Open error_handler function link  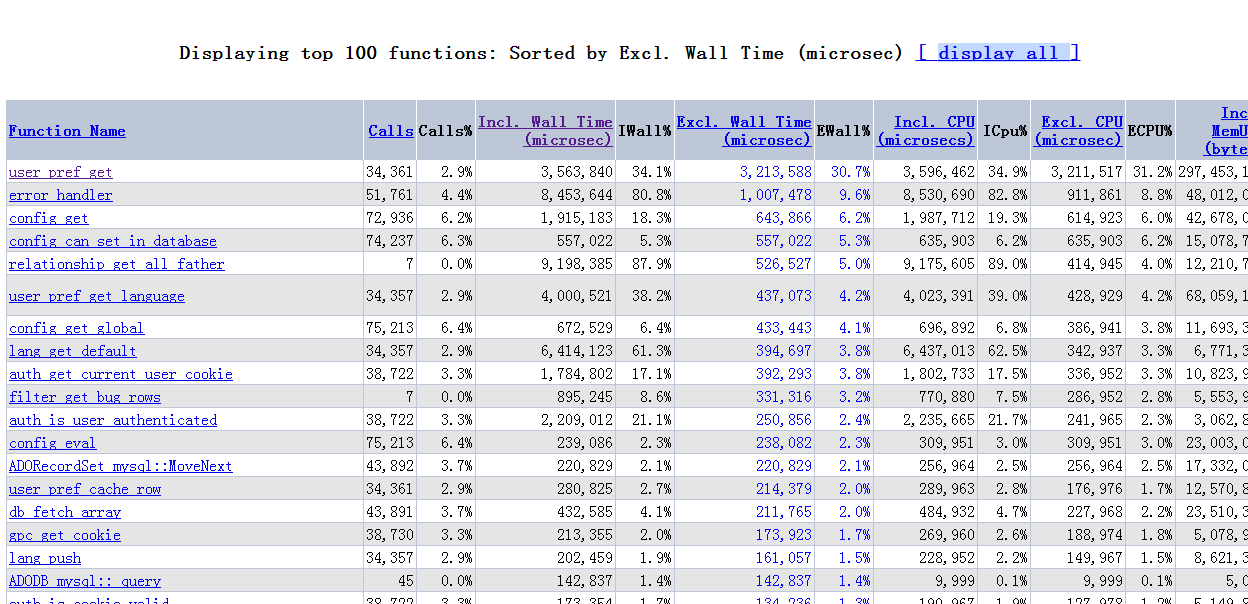coord(61,195)
